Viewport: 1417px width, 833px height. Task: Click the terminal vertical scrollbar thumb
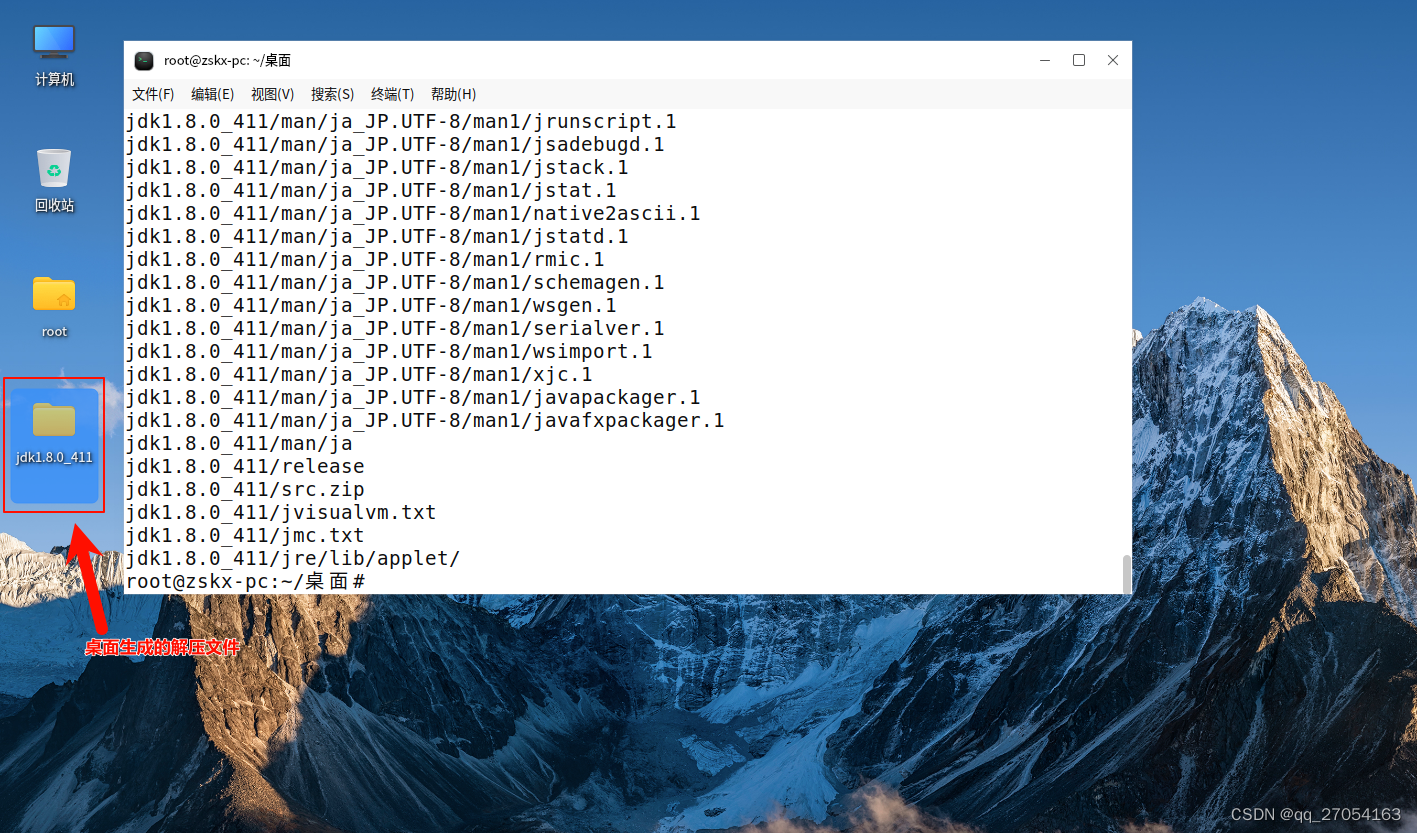[x=1127, y=574]
